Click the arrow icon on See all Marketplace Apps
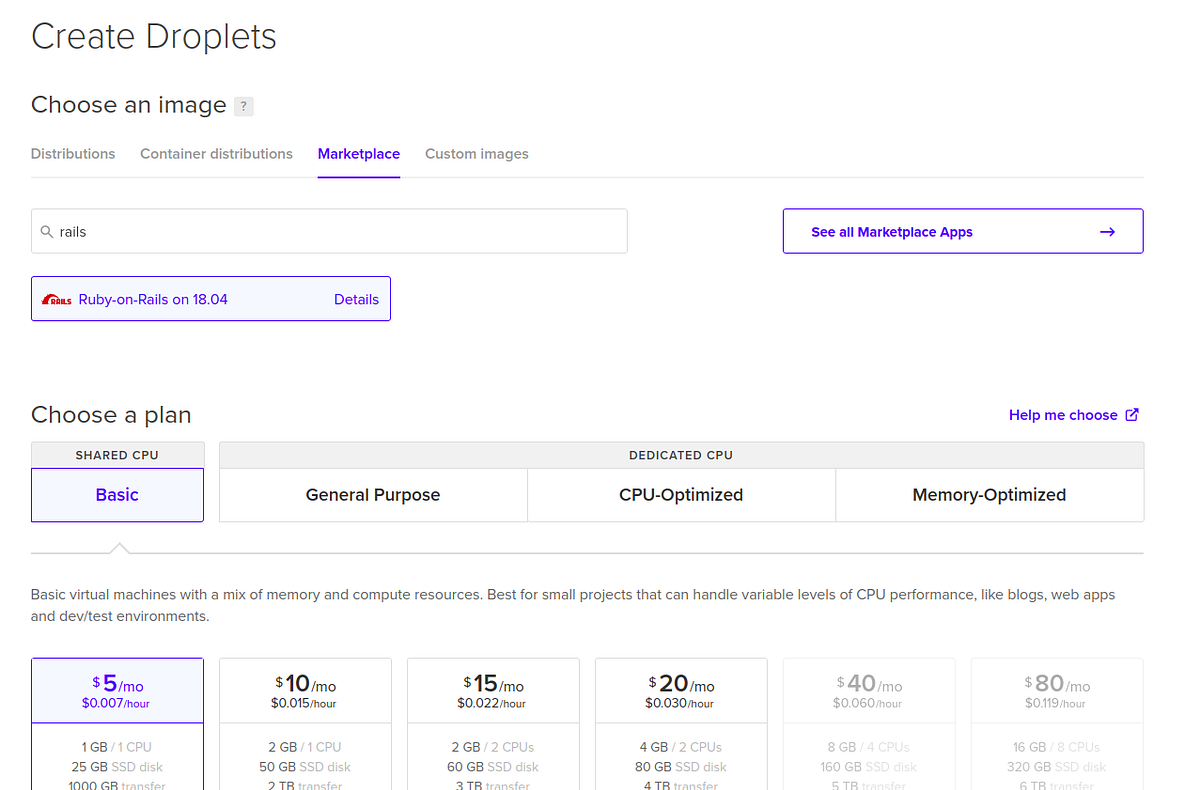Viewport: 1200px width, 790px height. 1107,231
